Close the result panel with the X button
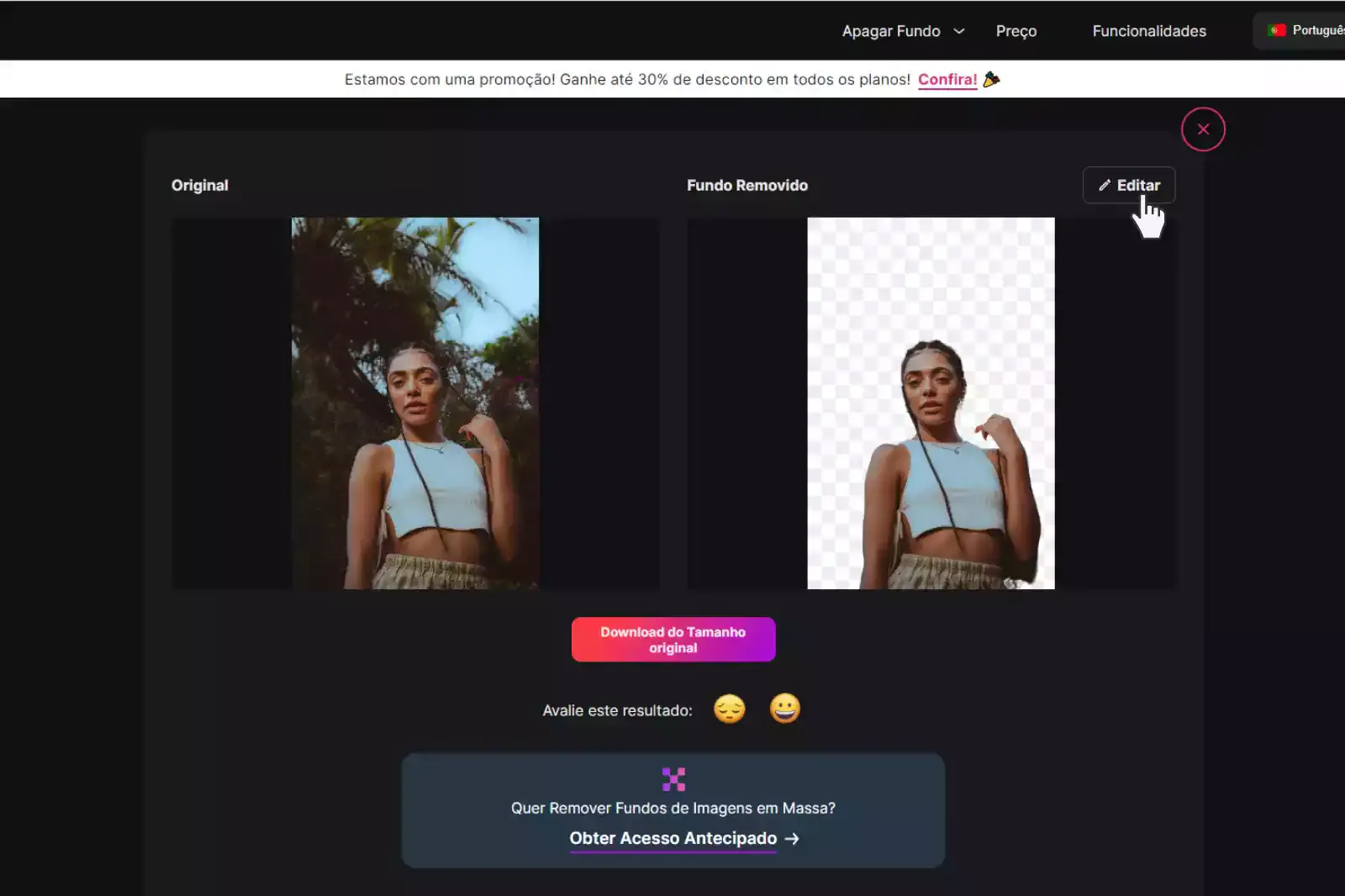The width and height of the screenshot is (1345, 896). click(x=1203, y=129)
